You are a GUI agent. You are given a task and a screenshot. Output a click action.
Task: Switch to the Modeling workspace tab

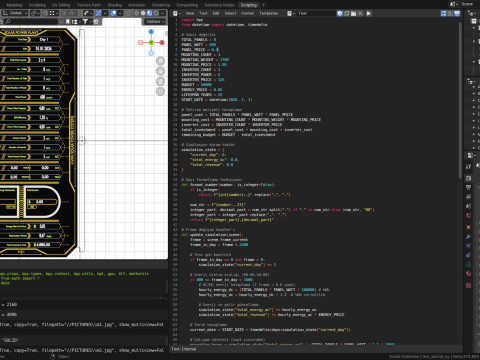coord(14,5)
